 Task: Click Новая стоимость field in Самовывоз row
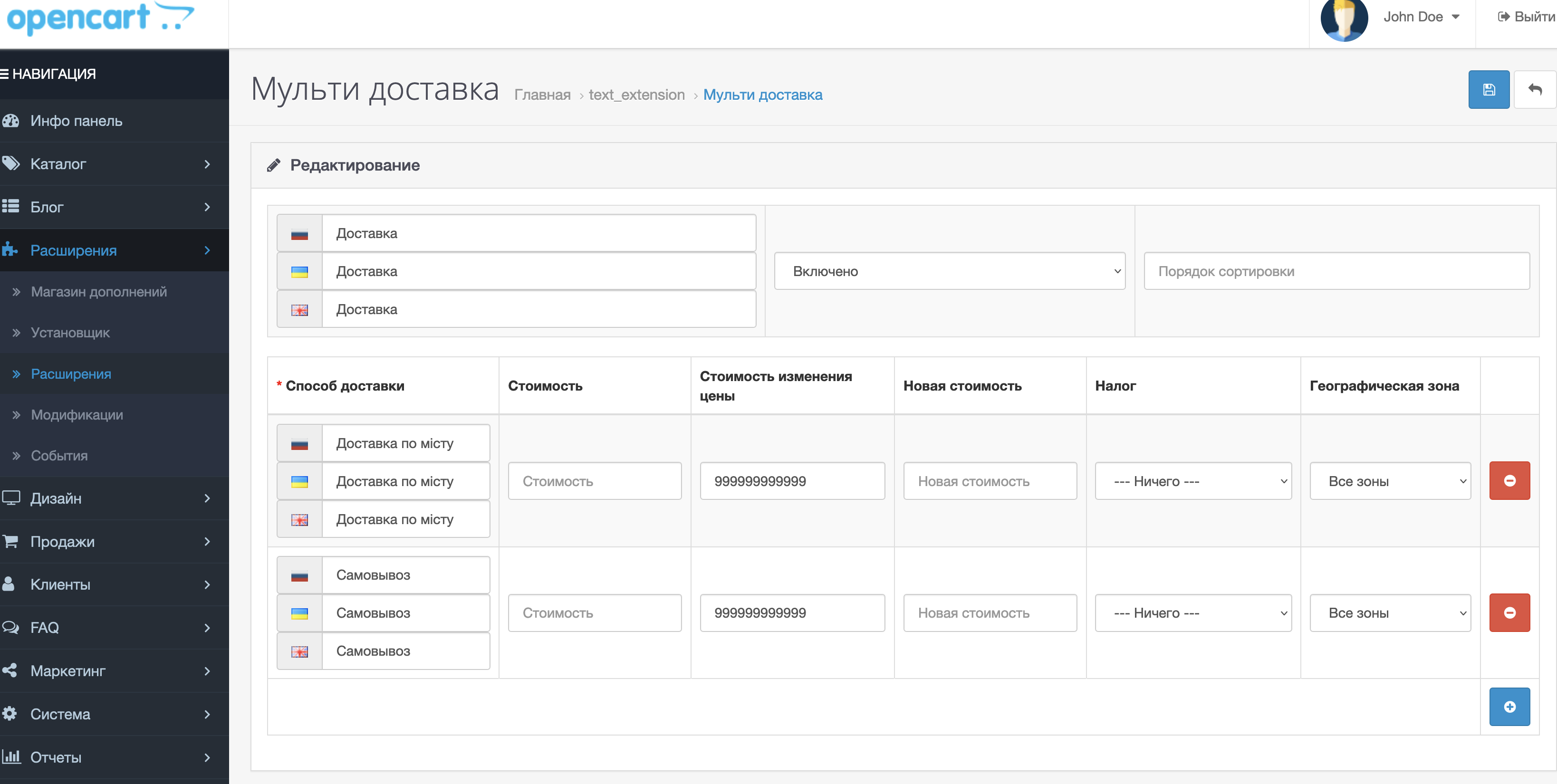[x=990, y=613]
